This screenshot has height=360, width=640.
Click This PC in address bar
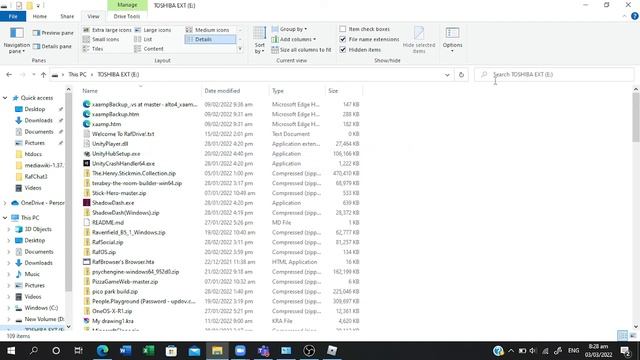(x=77, y=75)
